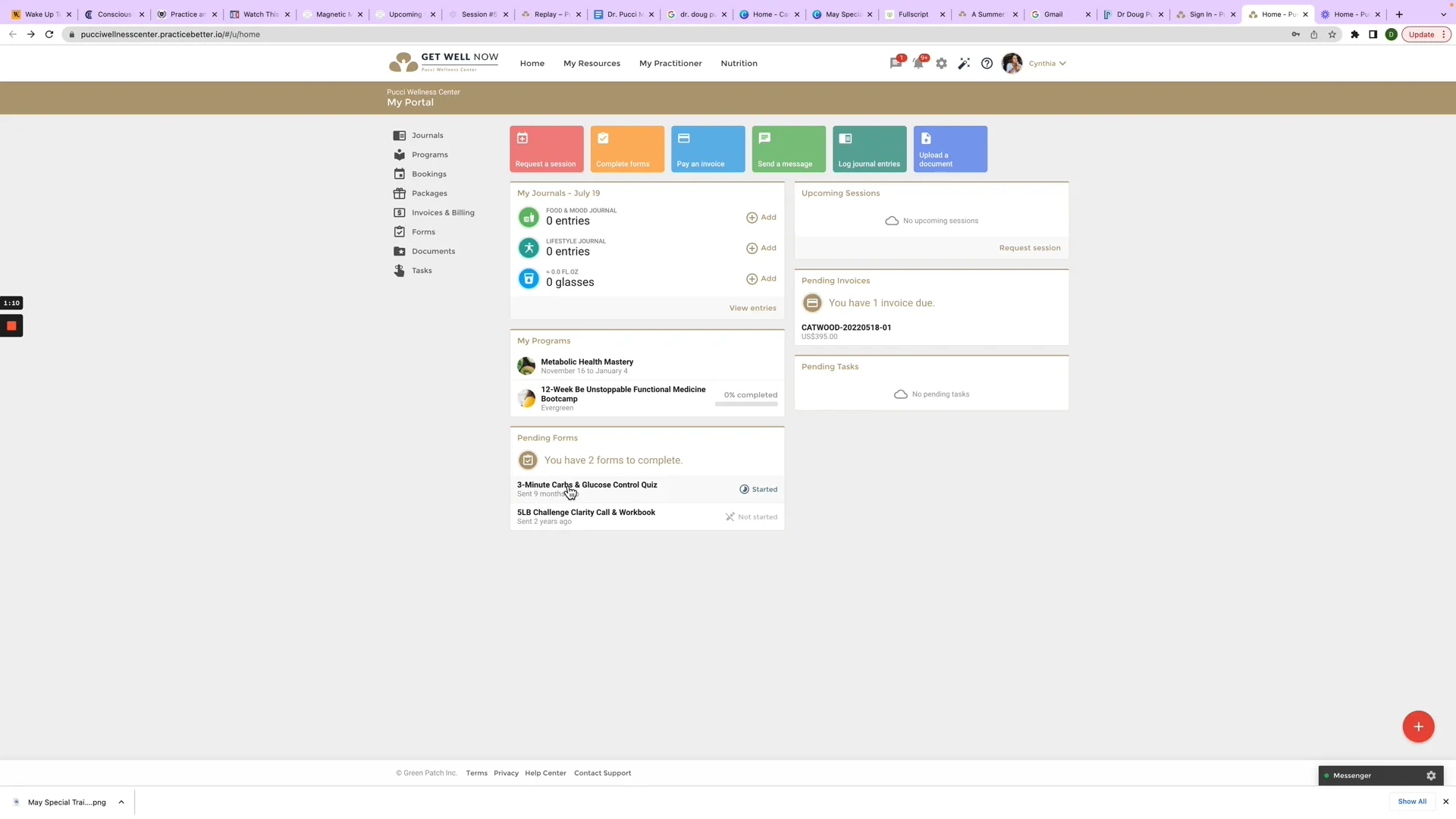The image size is (1456, 819).
Task: Open the help question mark icon
Action: (x=987, y=64)
